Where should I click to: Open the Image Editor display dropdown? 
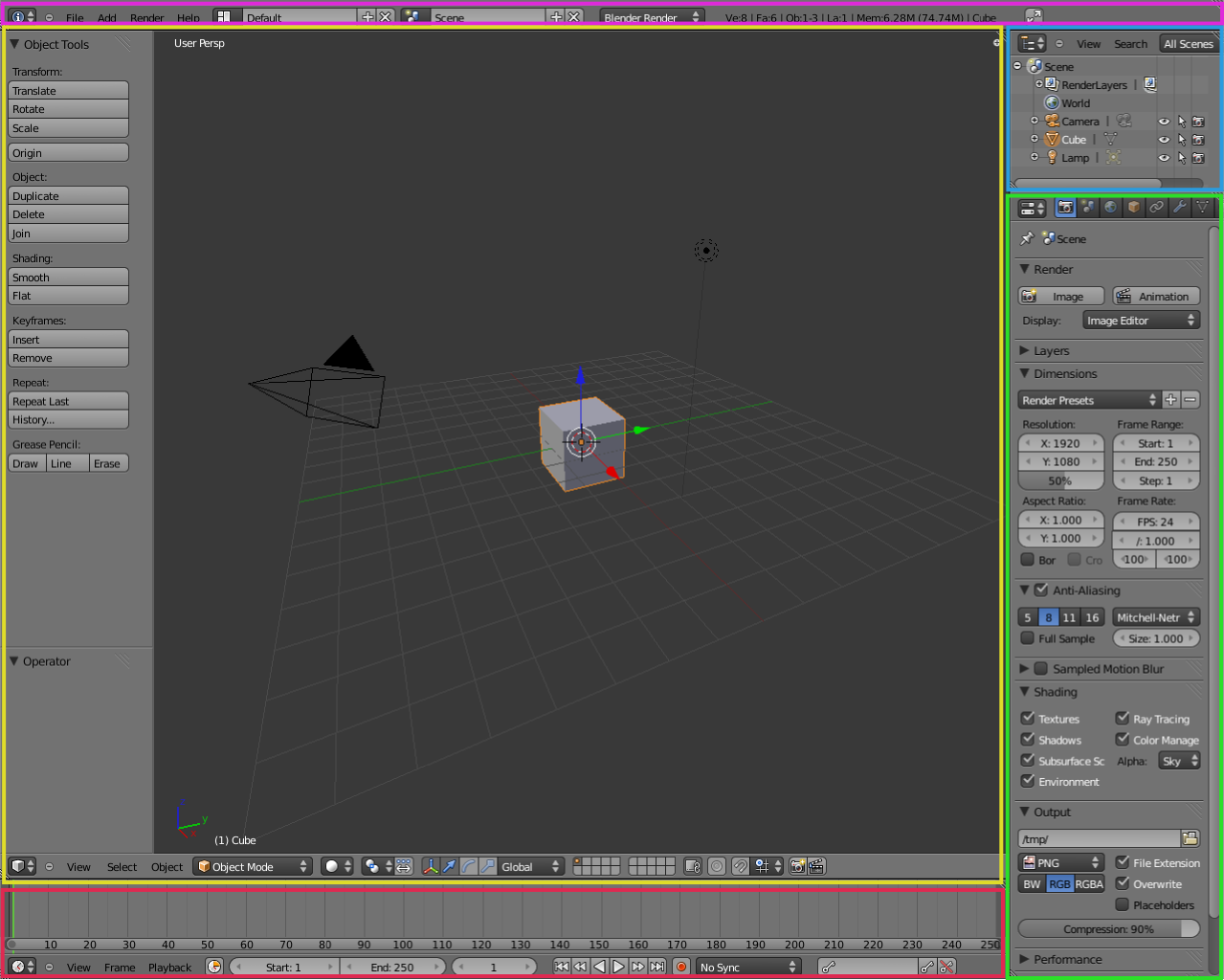coord(1141,320)
